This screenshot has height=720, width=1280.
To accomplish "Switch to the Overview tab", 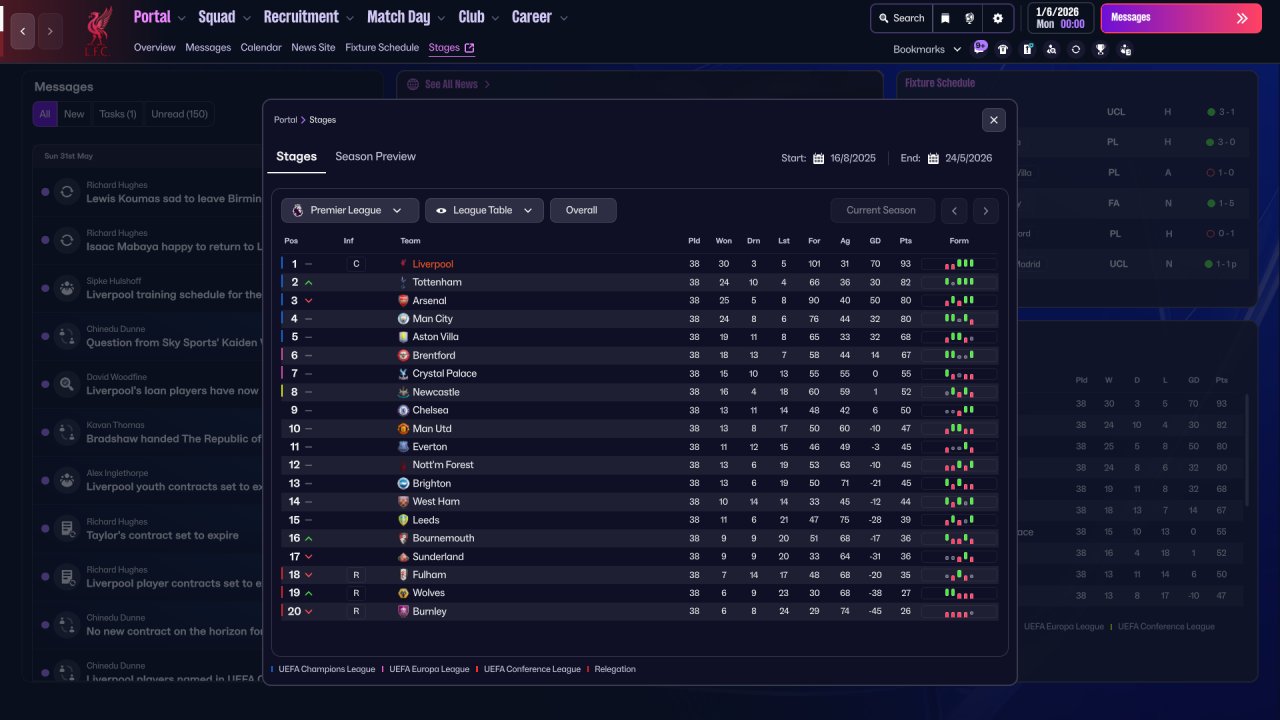I will click(x=154, y=47).
